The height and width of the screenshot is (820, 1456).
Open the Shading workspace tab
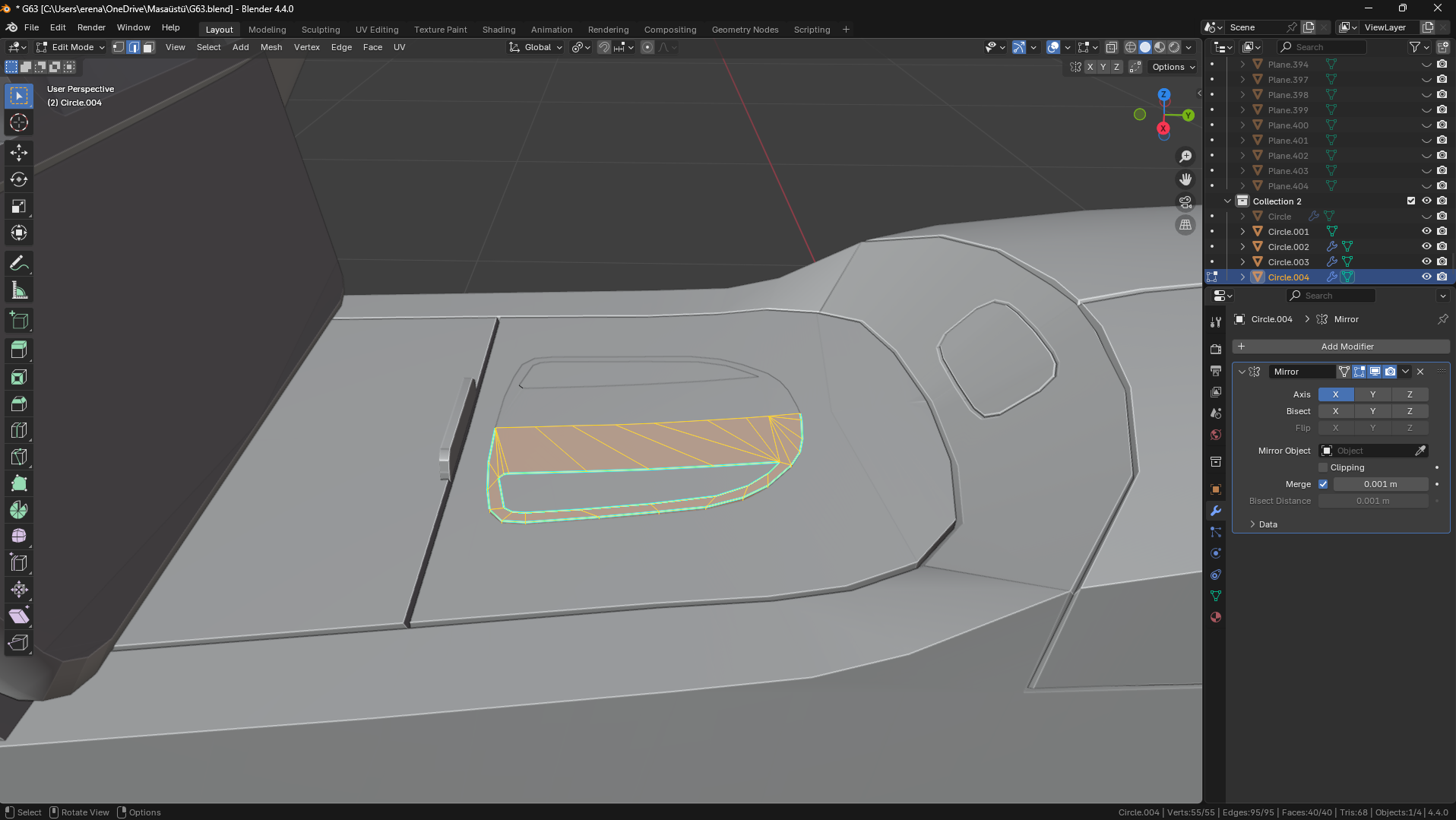[x=499, y=30]
